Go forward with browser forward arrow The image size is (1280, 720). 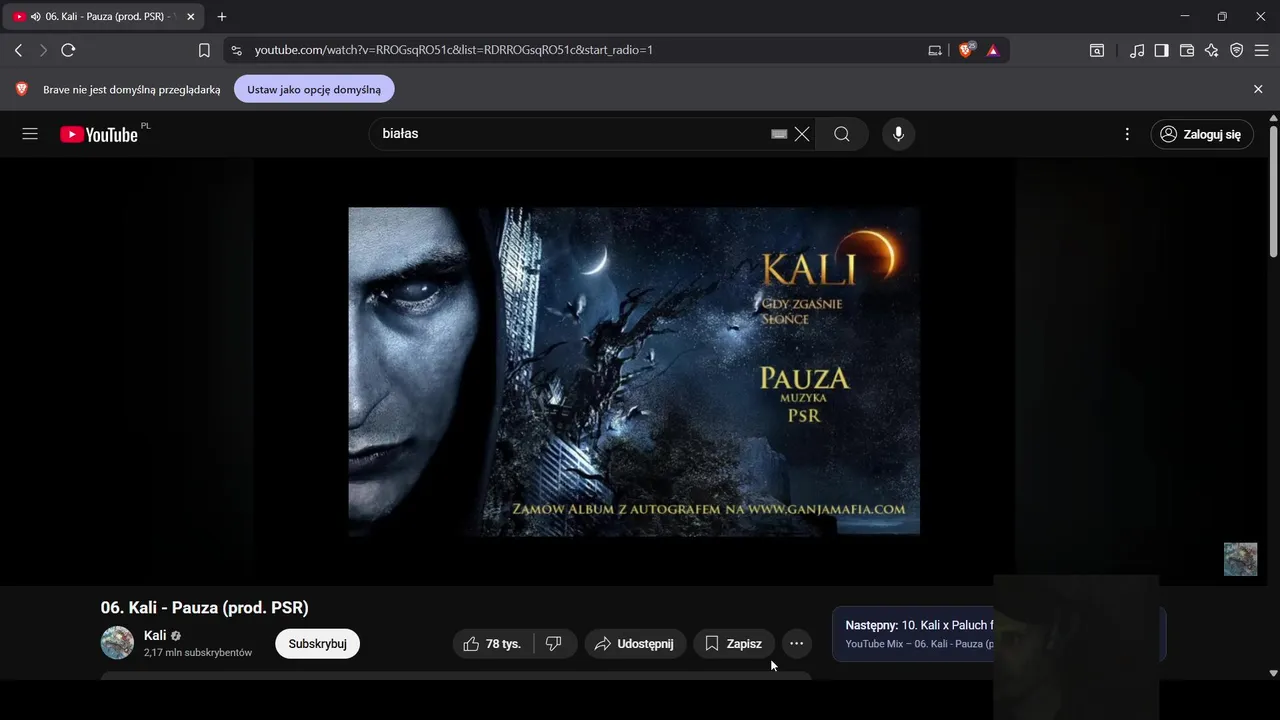(43, 50)
